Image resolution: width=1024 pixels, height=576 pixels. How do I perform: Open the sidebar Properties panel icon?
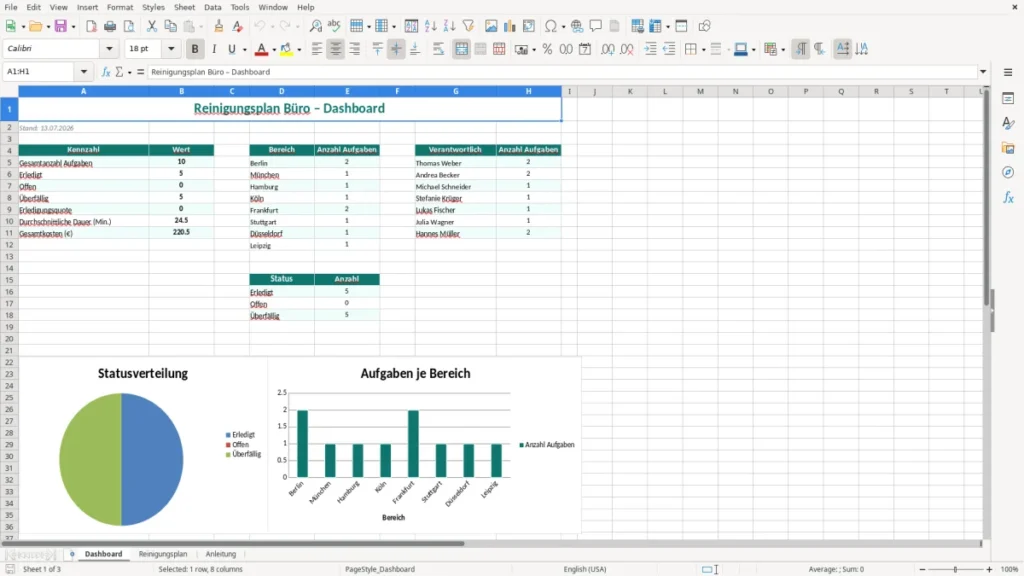point(1008,99)
